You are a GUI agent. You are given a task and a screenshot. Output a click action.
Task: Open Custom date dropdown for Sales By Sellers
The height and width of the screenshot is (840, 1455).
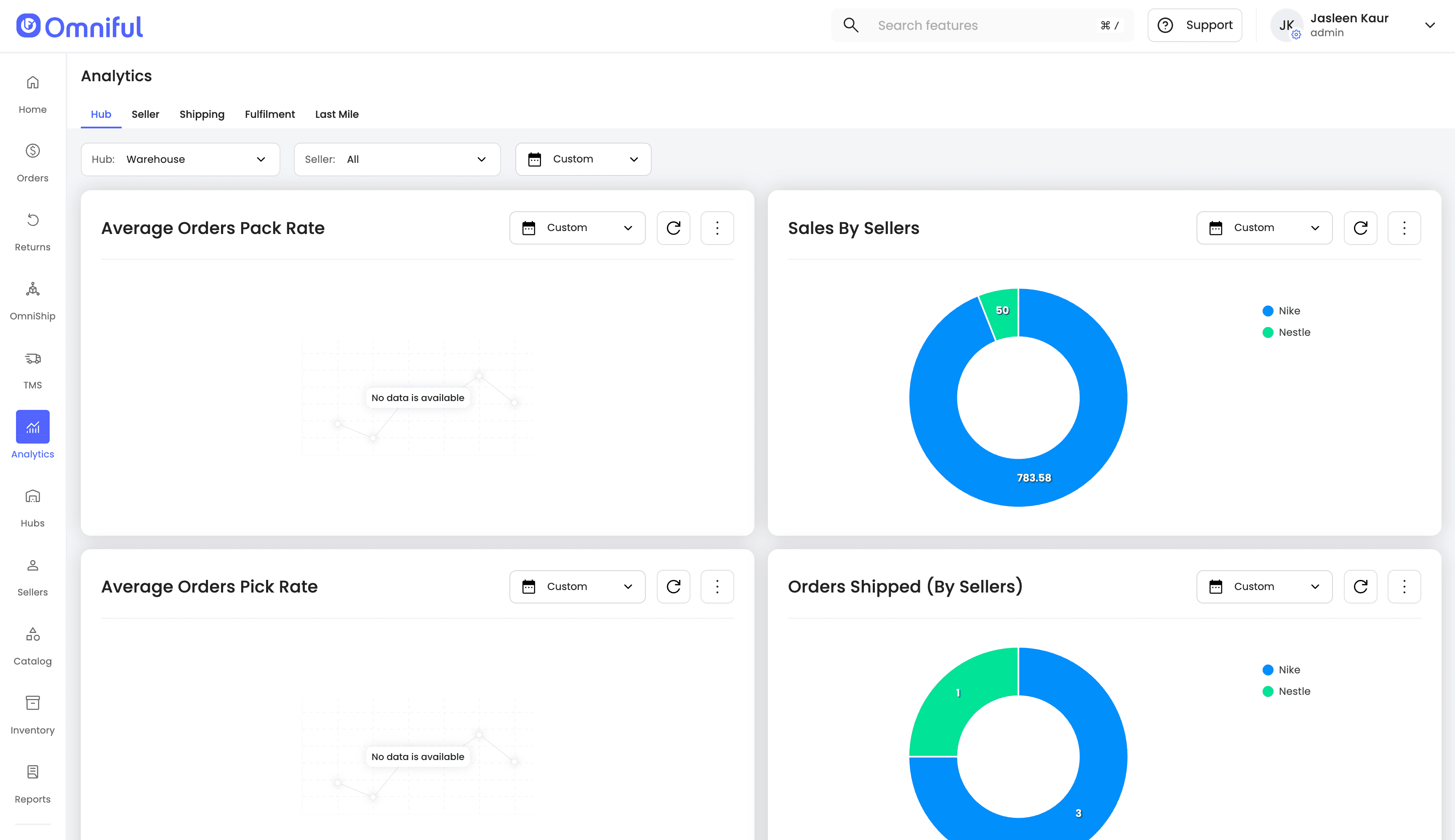1264,228
